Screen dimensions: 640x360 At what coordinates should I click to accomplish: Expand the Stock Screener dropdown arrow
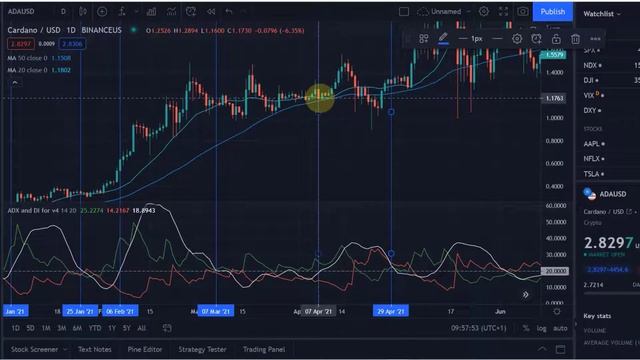click(x=65, y=349)
